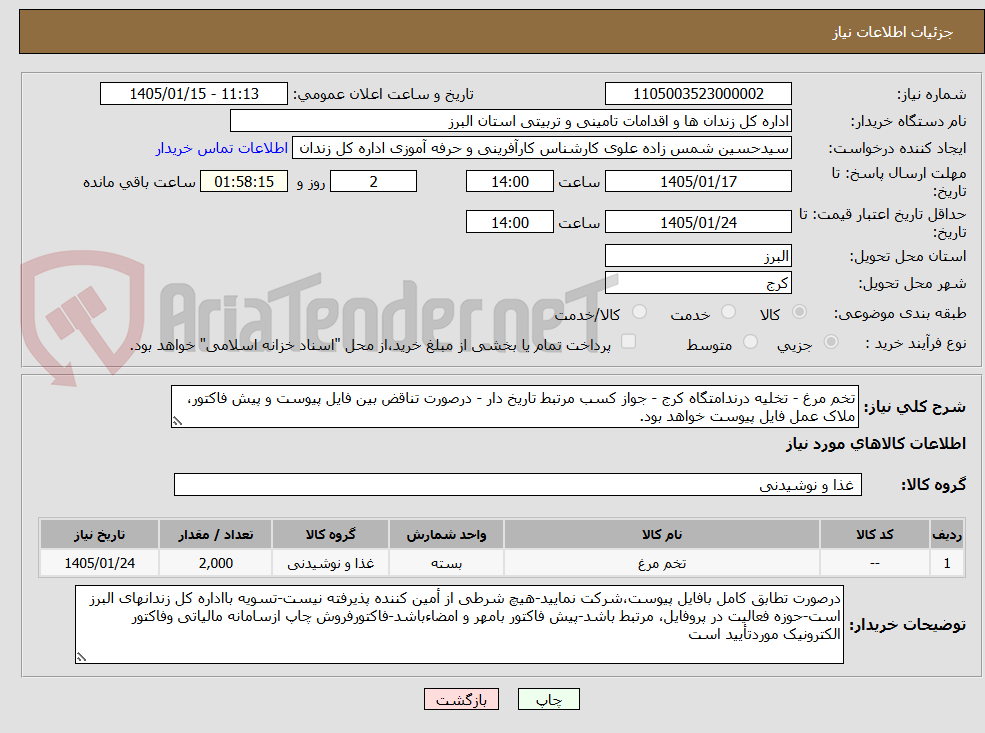985x733 pixels.
Task: Click the row number 1 cell
Action: pyautogui.click(x=947, y=563)
